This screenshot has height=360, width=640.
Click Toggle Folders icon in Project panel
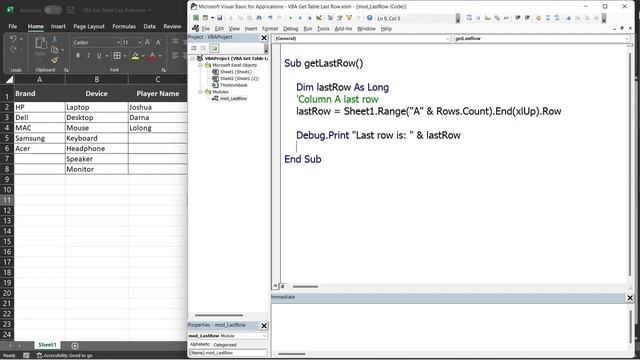[x=214, y=48]
